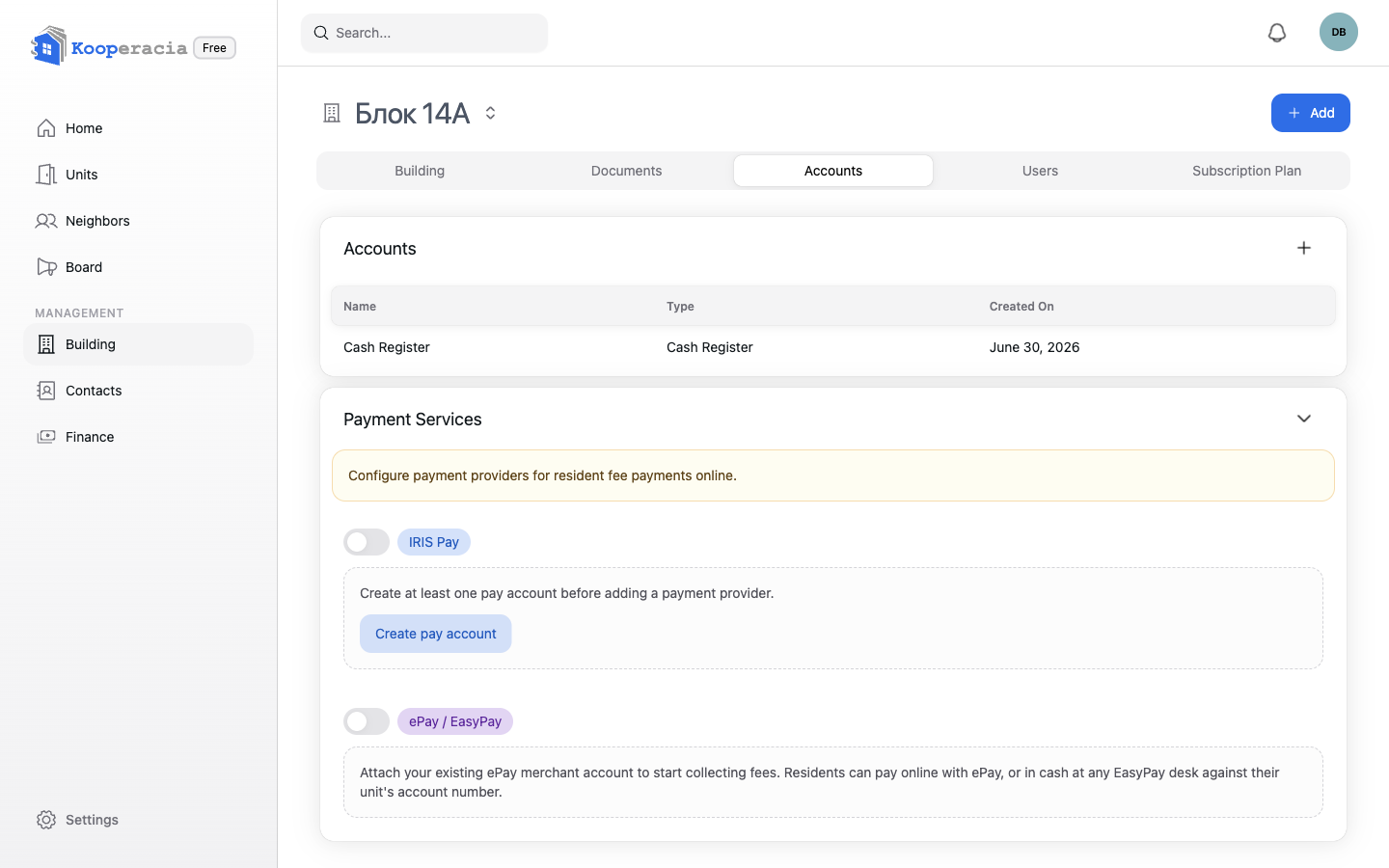The image size is (1389, 868).
Task: Click the blue Add button
Action: click(1311, 113)
